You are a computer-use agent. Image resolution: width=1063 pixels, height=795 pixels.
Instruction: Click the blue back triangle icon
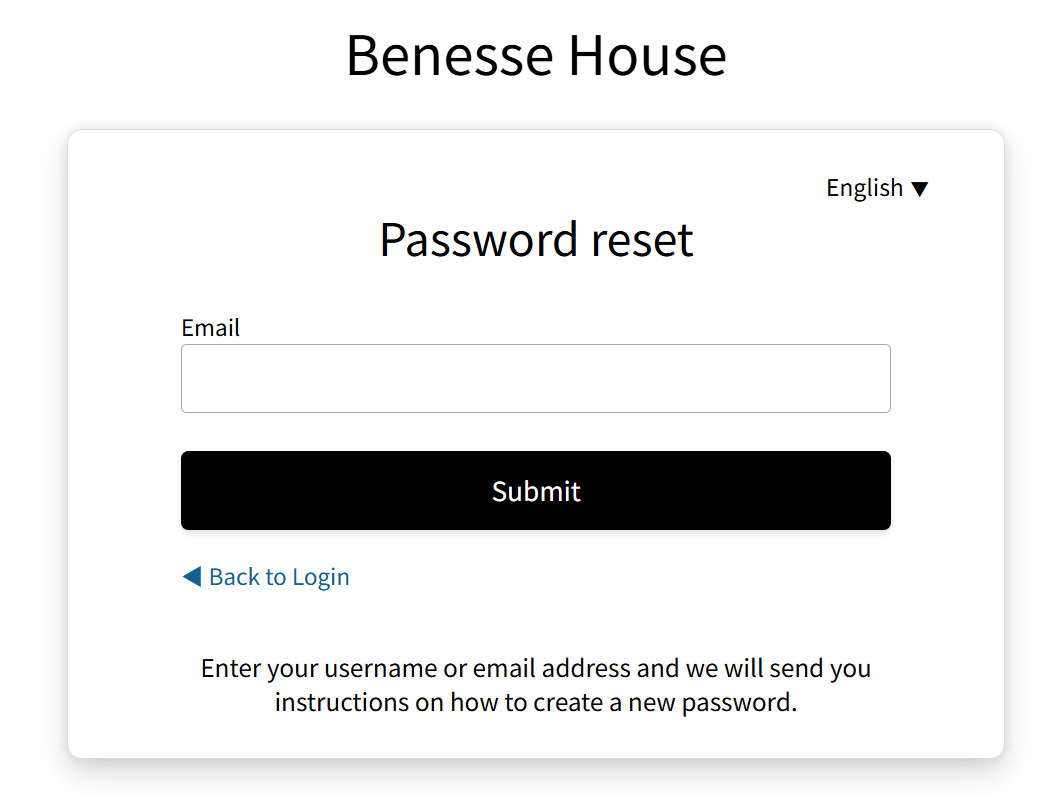coord(192,577)
